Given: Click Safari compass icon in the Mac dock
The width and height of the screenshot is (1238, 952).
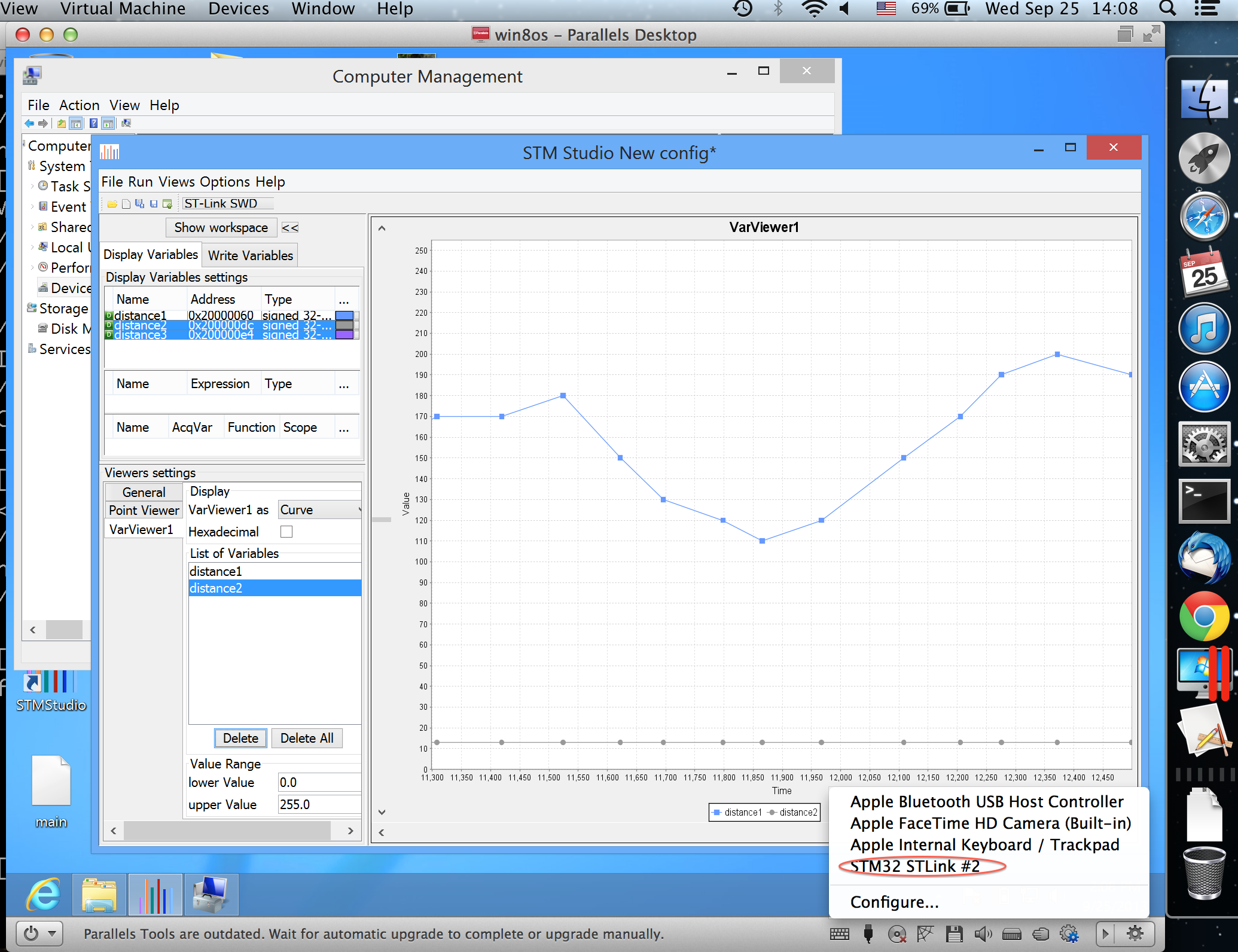Looking at the screenshot, I should [1203, 216].
